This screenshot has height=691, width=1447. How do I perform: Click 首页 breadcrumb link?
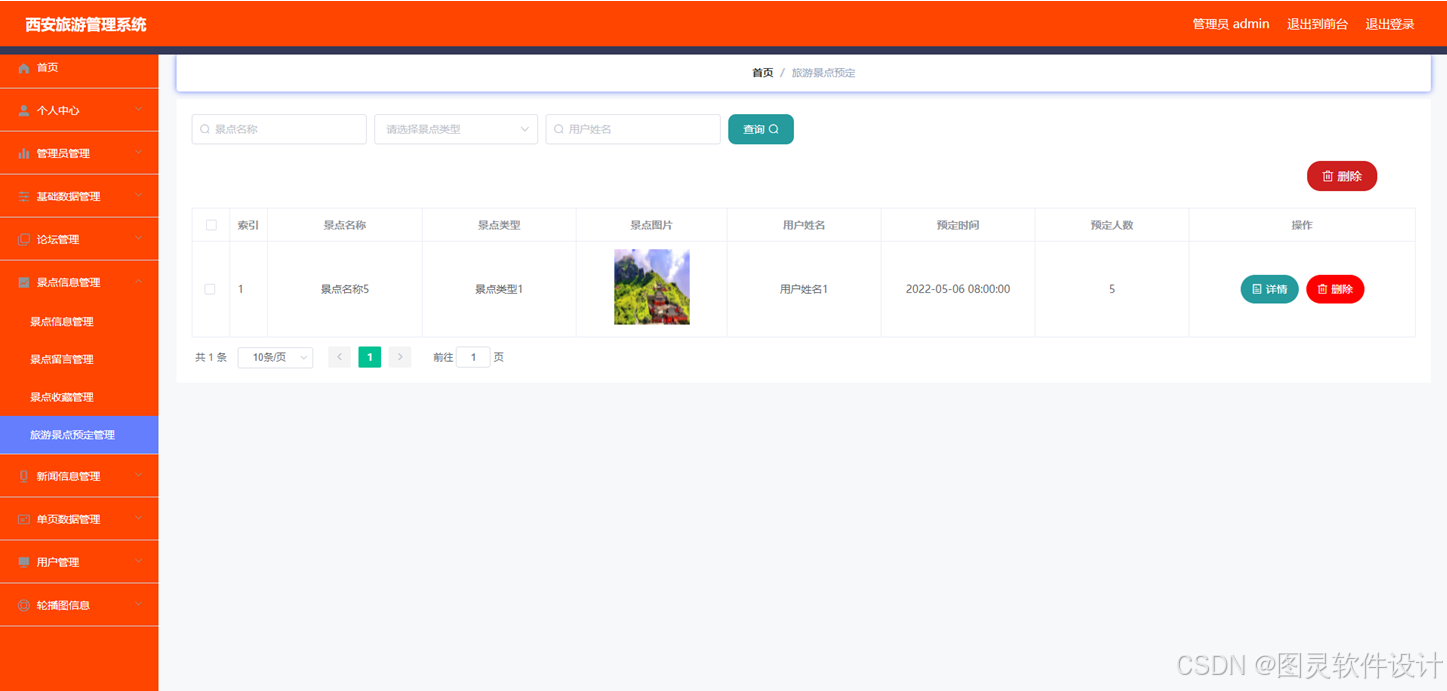point(762,73)
